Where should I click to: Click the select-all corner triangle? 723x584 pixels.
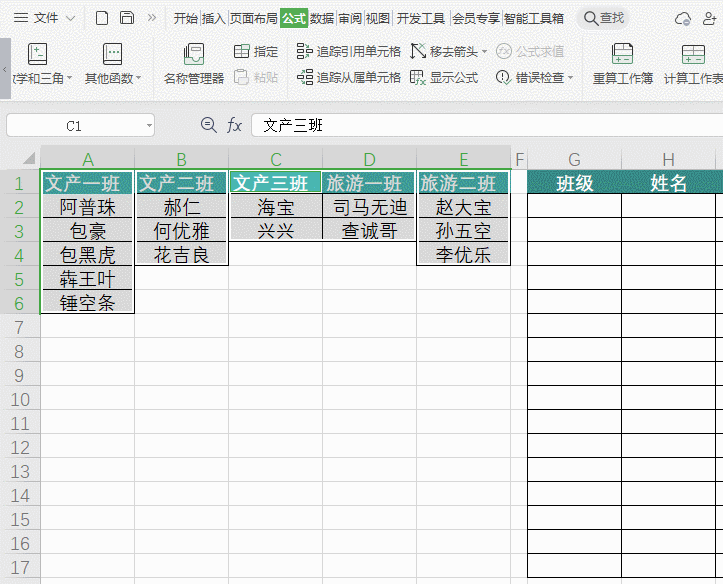(29, 159)
